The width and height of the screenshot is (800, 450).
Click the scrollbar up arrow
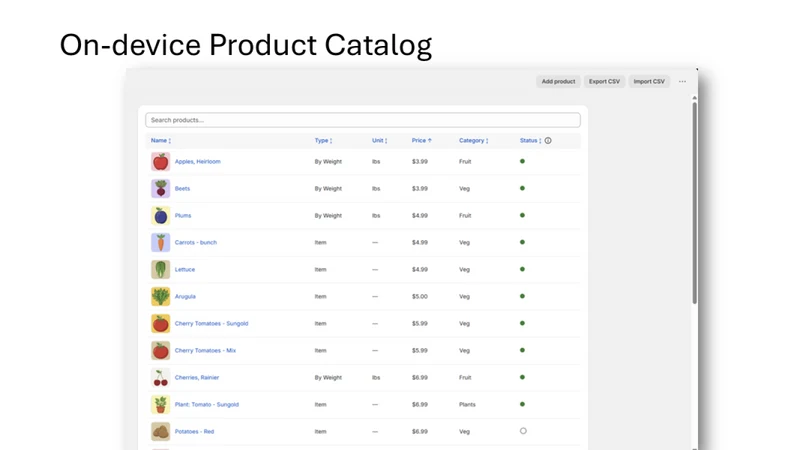click(x=694, y=98)
